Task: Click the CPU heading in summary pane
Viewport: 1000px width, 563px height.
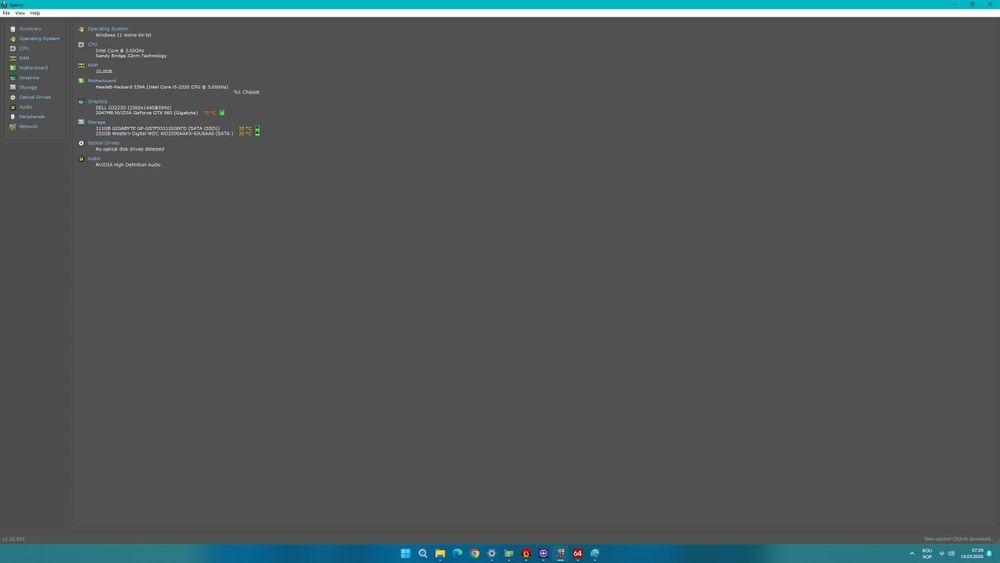Action: point(92,45)
